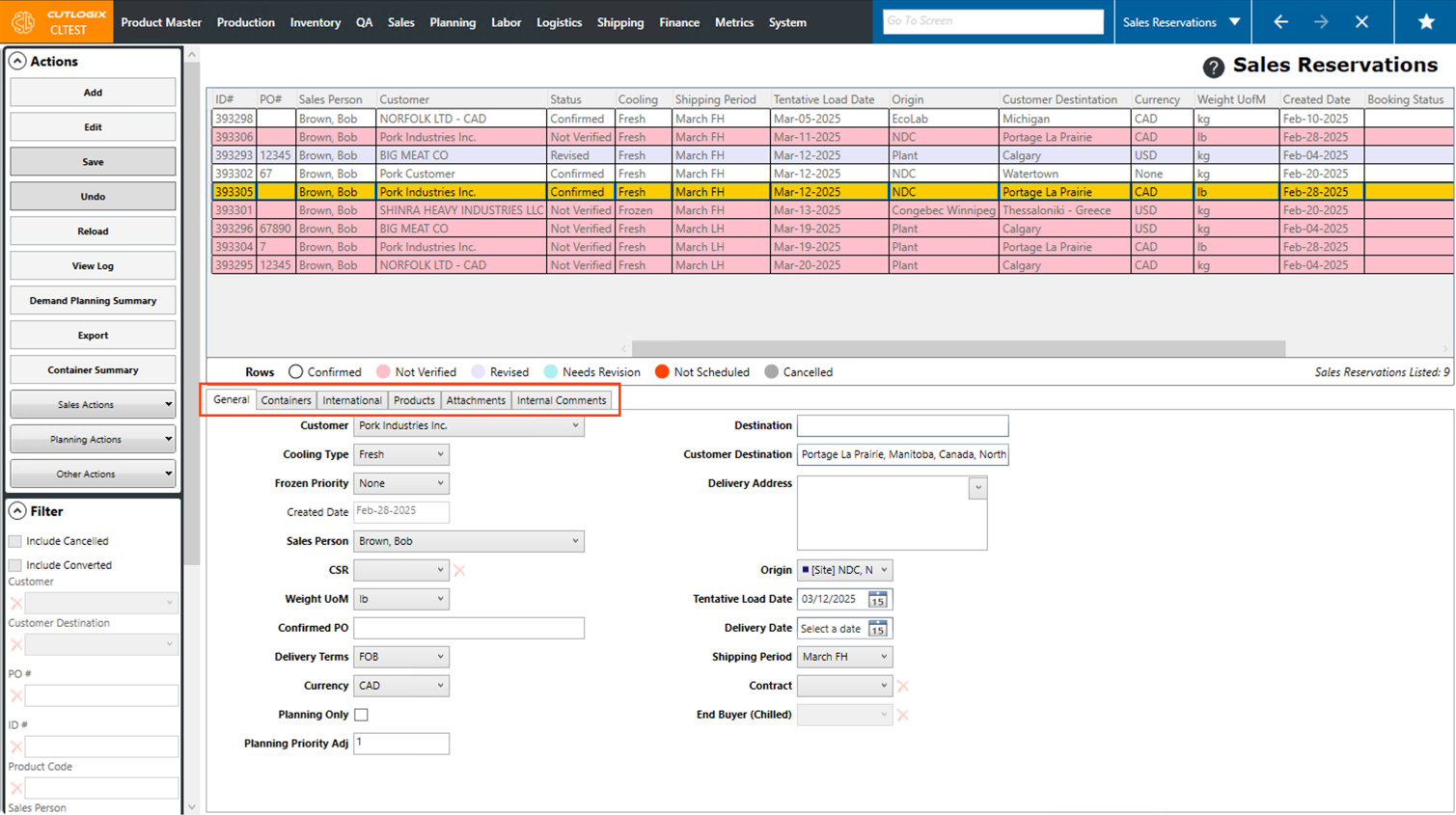1456x815 pixels.
Task: Enable the Include Cancelled checkbox
Action: [x=15, y=541]
